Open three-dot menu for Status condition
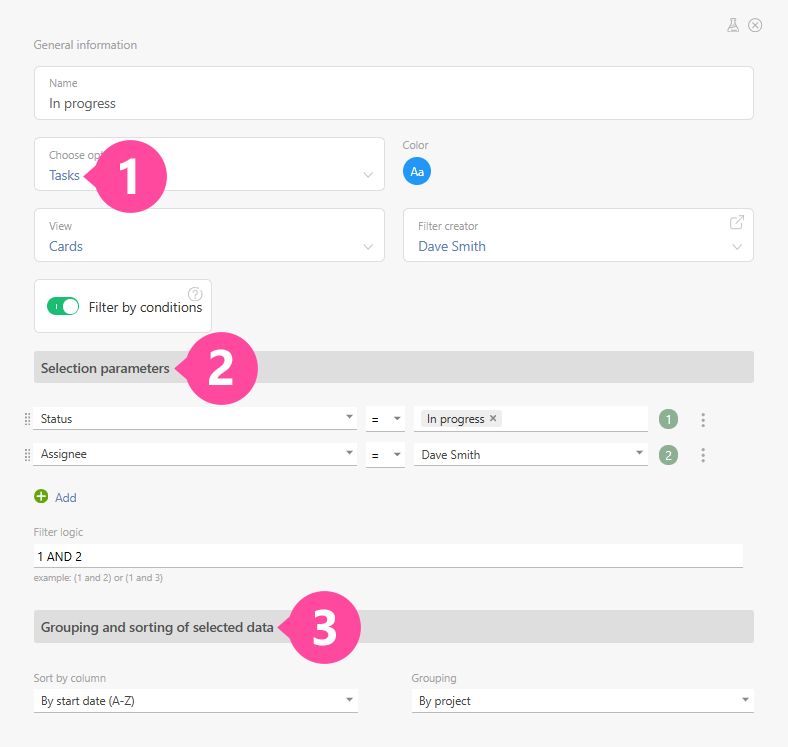788x747 pixels. pyautogui.click(x=703, y=420)
